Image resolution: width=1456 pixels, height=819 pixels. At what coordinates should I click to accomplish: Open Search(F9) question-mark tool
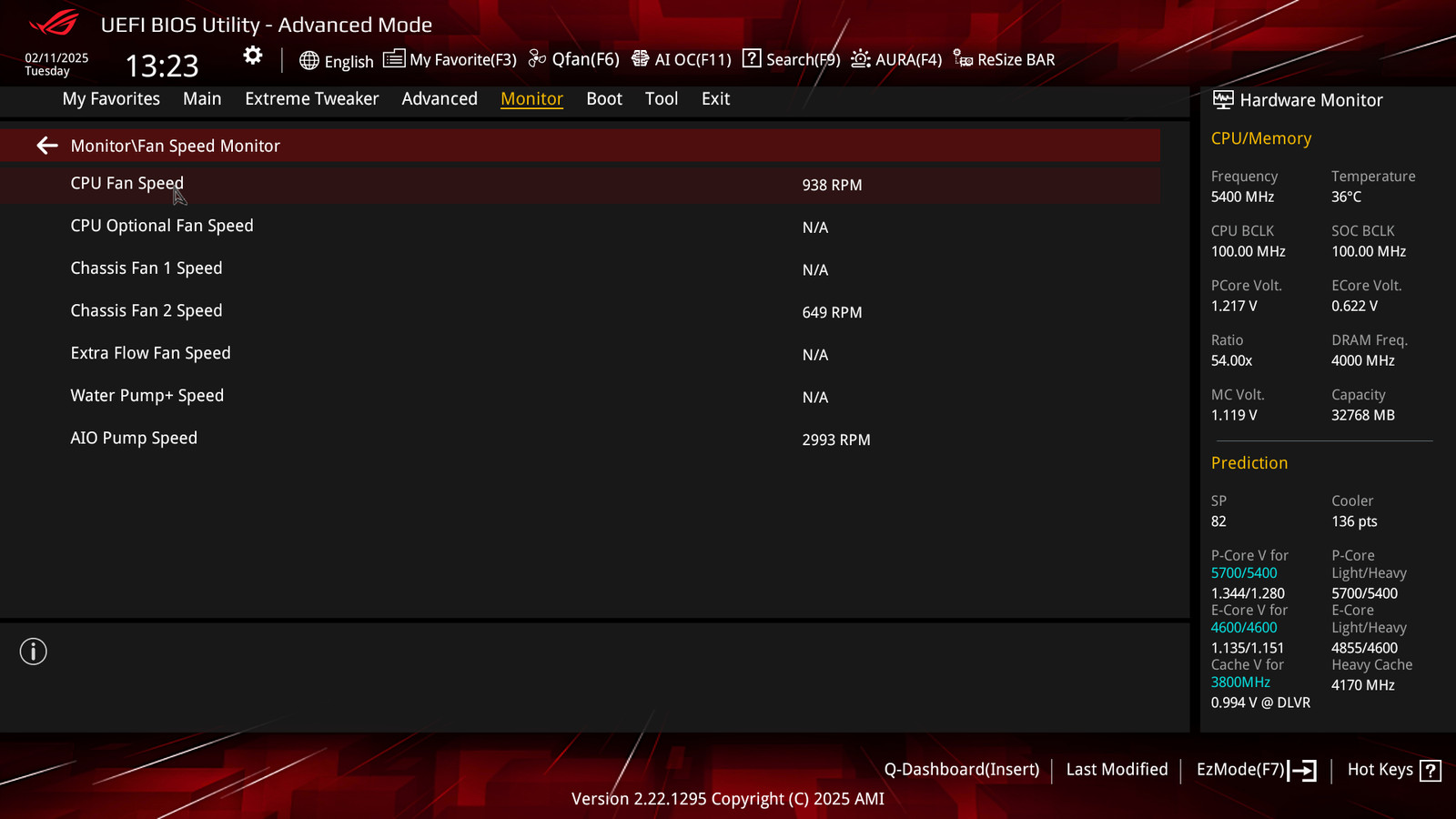[x=752, y=58]
